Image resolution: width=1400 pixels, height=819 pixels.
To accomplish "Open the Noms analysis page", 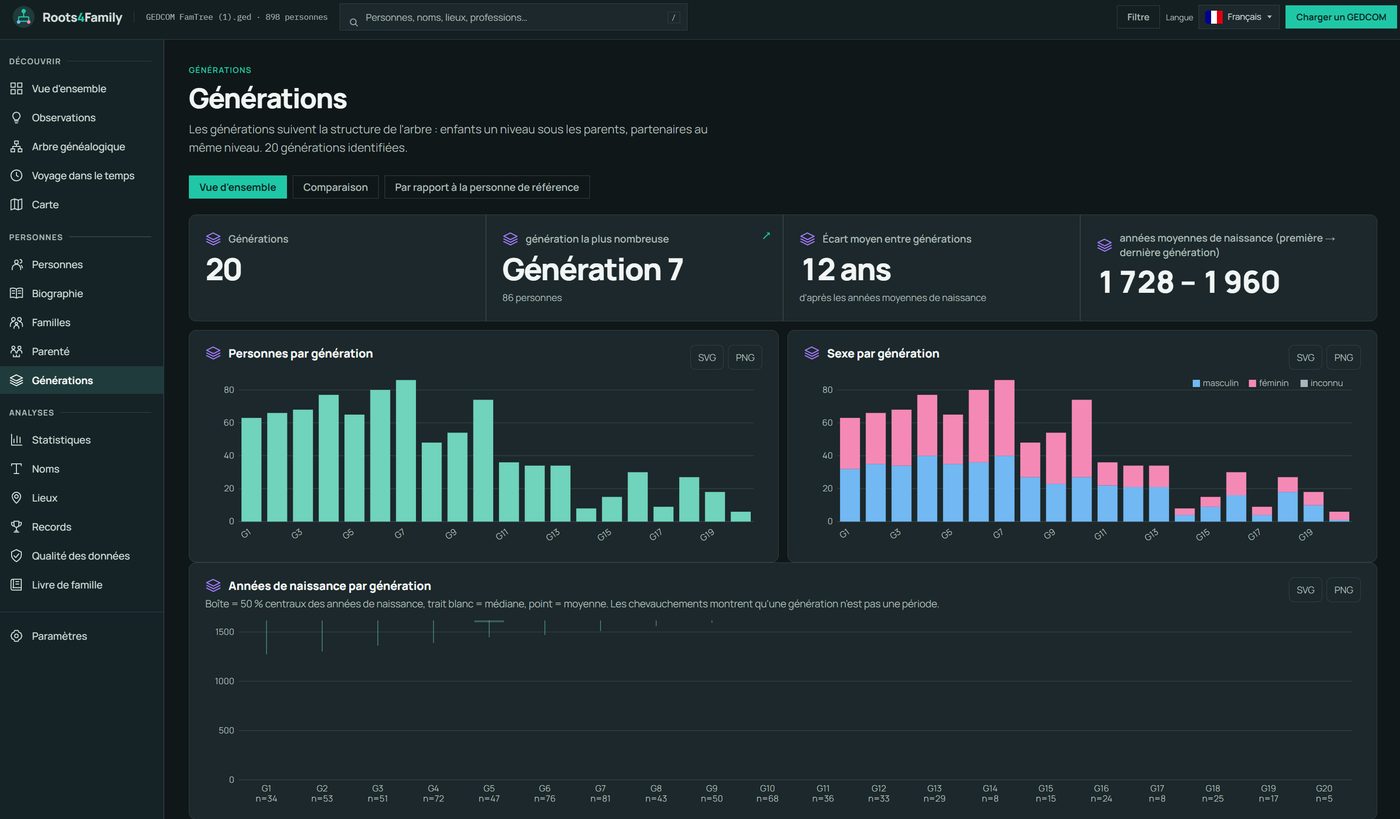I will click(x=81, y=469).
